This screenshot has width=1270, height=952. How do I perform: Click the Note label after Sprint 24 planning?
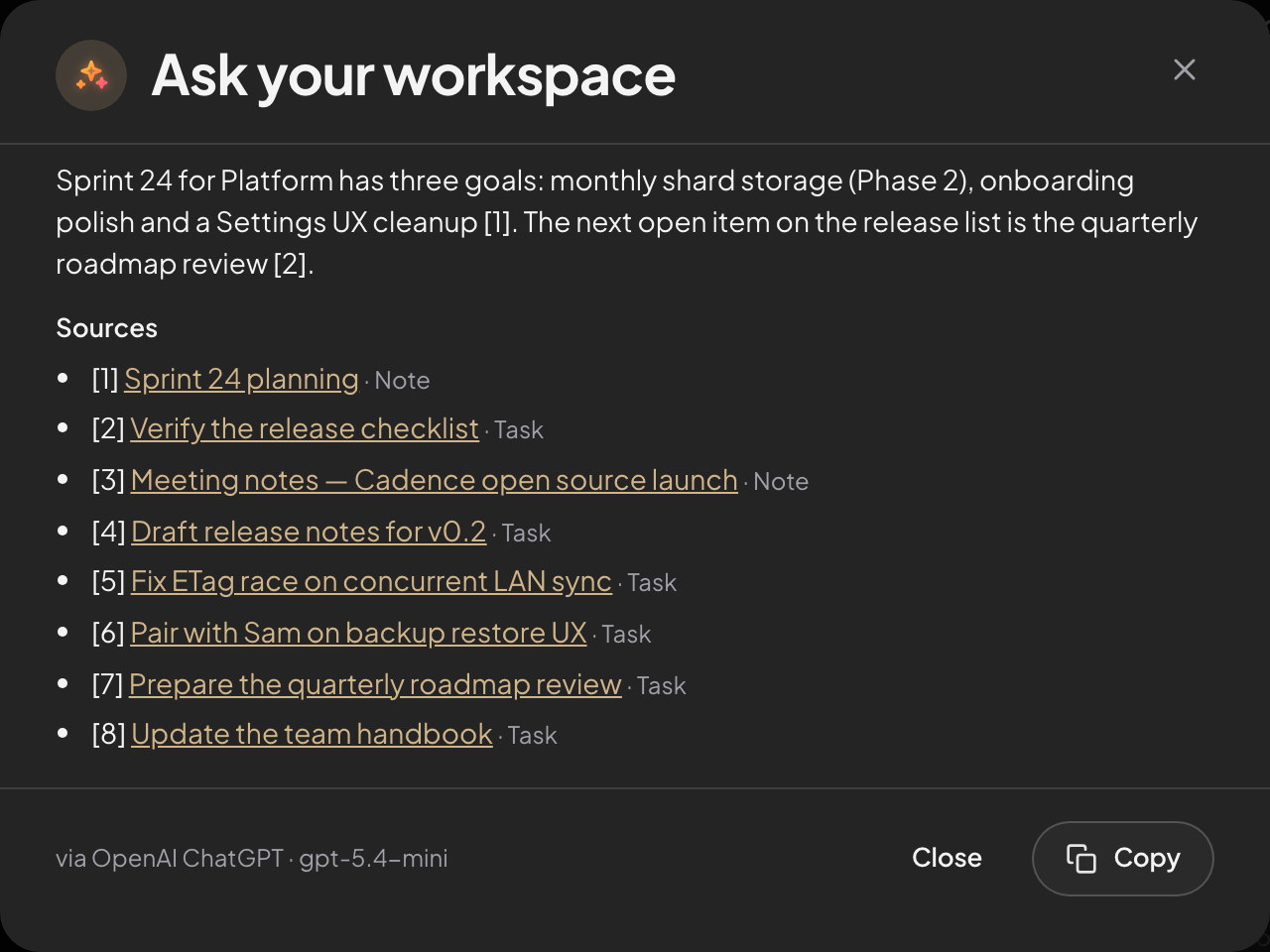point(402,381)
